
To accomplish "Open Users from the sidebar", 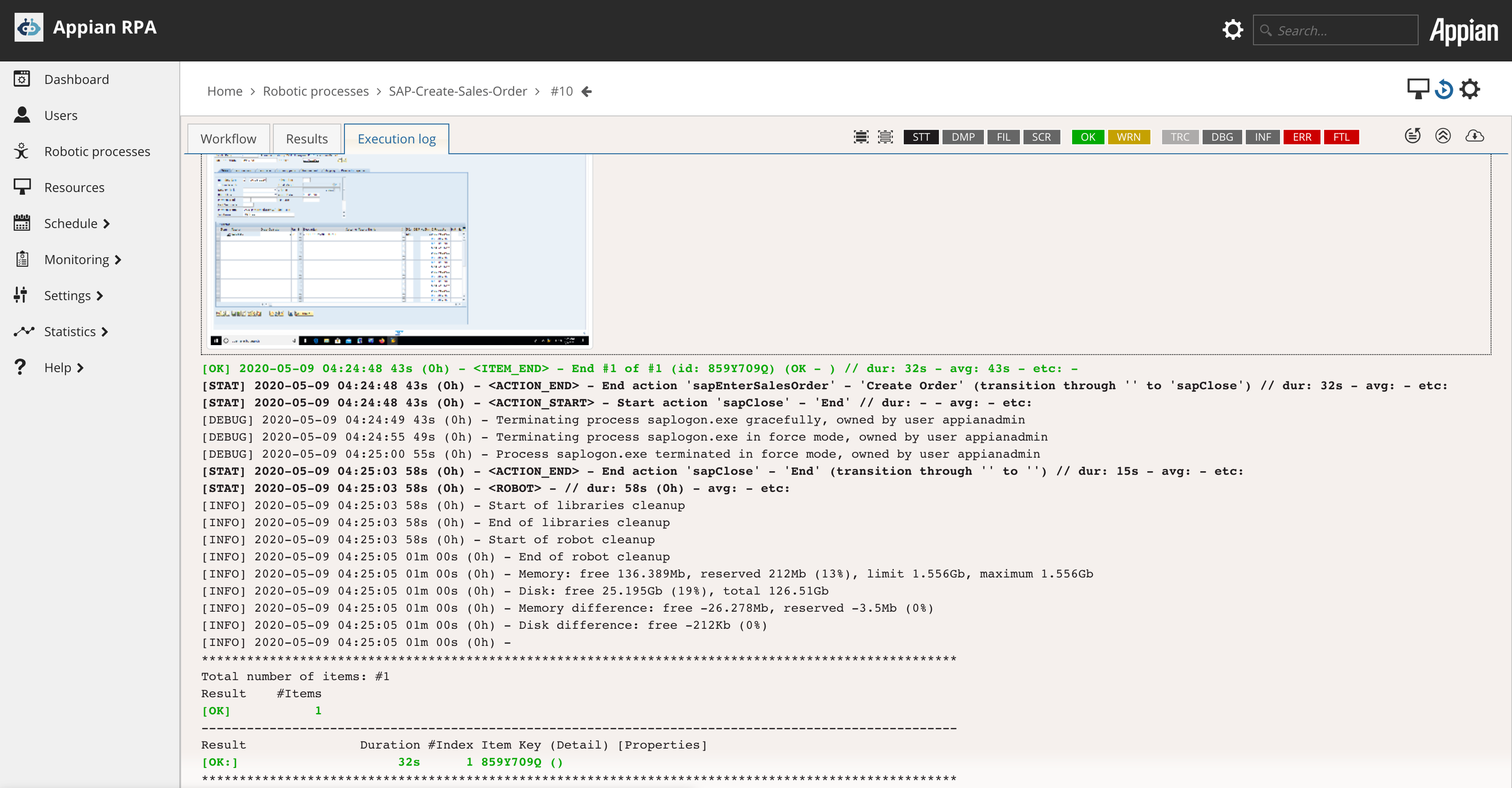I will tap(61, 115).
